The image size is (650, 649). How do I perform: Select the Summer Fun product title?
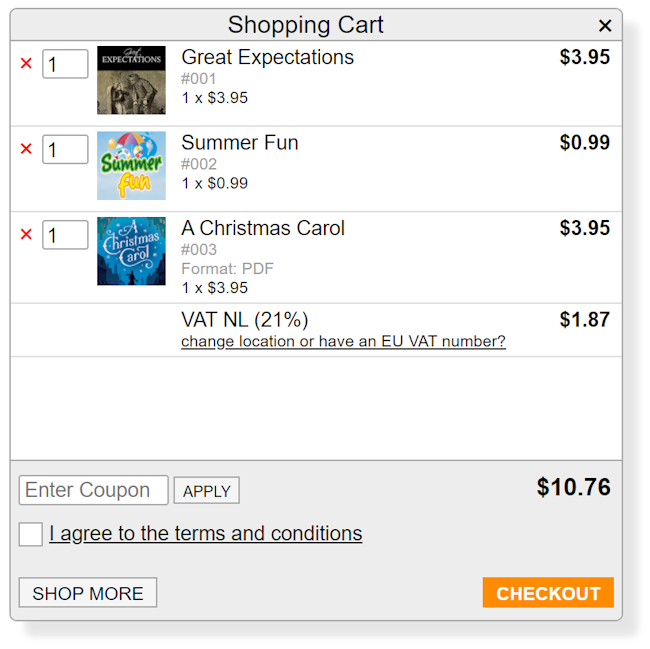[x=240, y=143]
